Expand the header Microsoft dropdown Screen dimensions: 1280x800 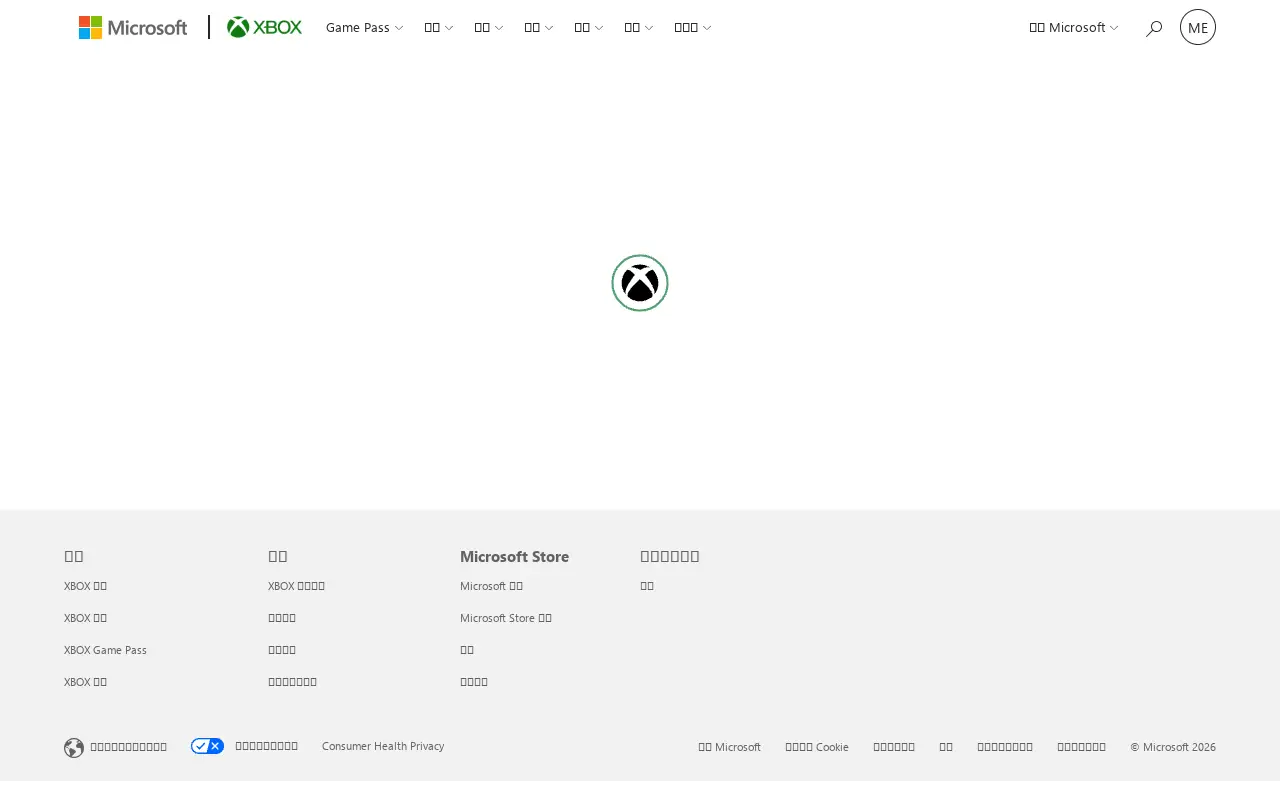click(1073, 27)
